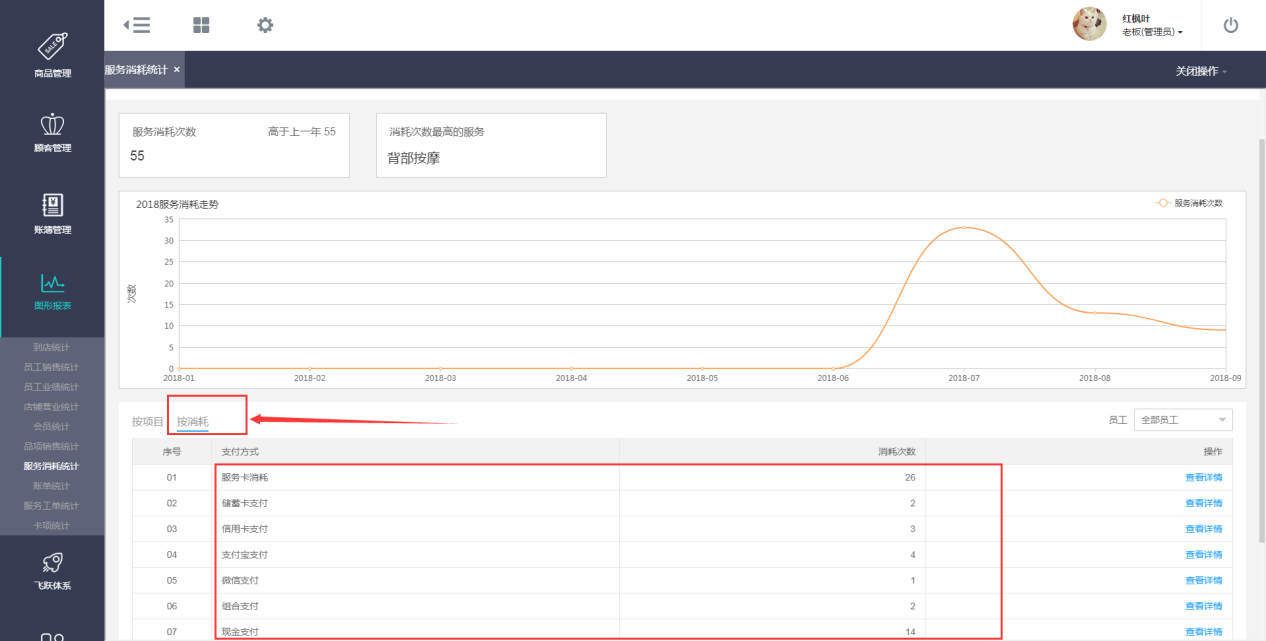1266x641 pixels.
Task: Open 服务工单统计 in the sidebar
Action: (x=51, y=505)
